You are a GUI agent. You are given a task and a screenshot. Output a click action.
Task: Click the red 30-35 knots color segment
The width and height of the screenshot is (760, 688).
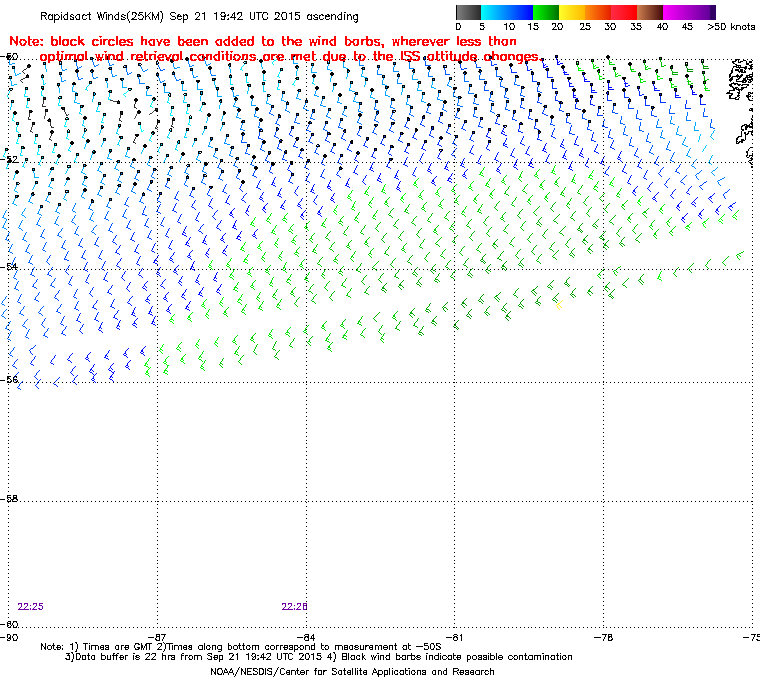click(624, 12)
